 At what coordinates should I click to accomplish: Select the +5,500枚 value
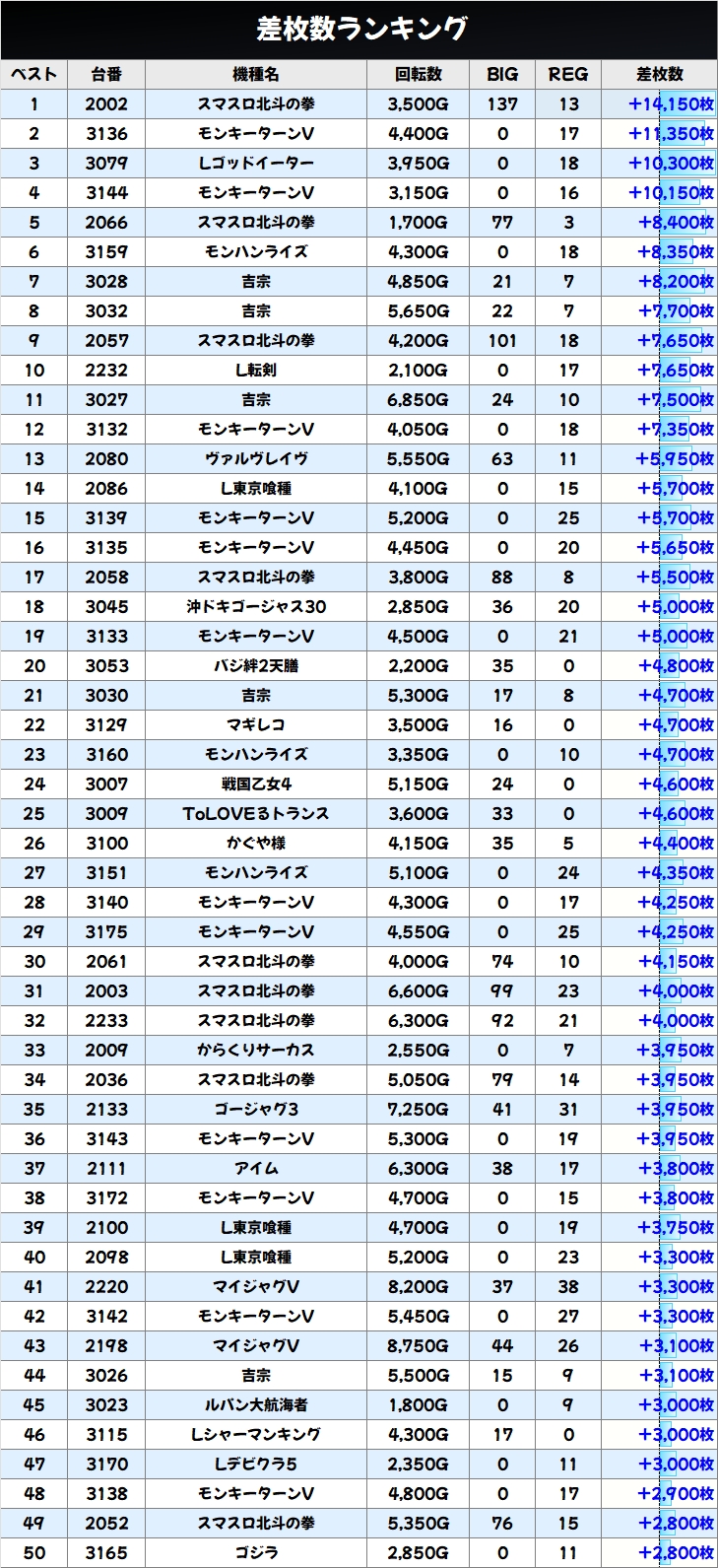[677, 578]
